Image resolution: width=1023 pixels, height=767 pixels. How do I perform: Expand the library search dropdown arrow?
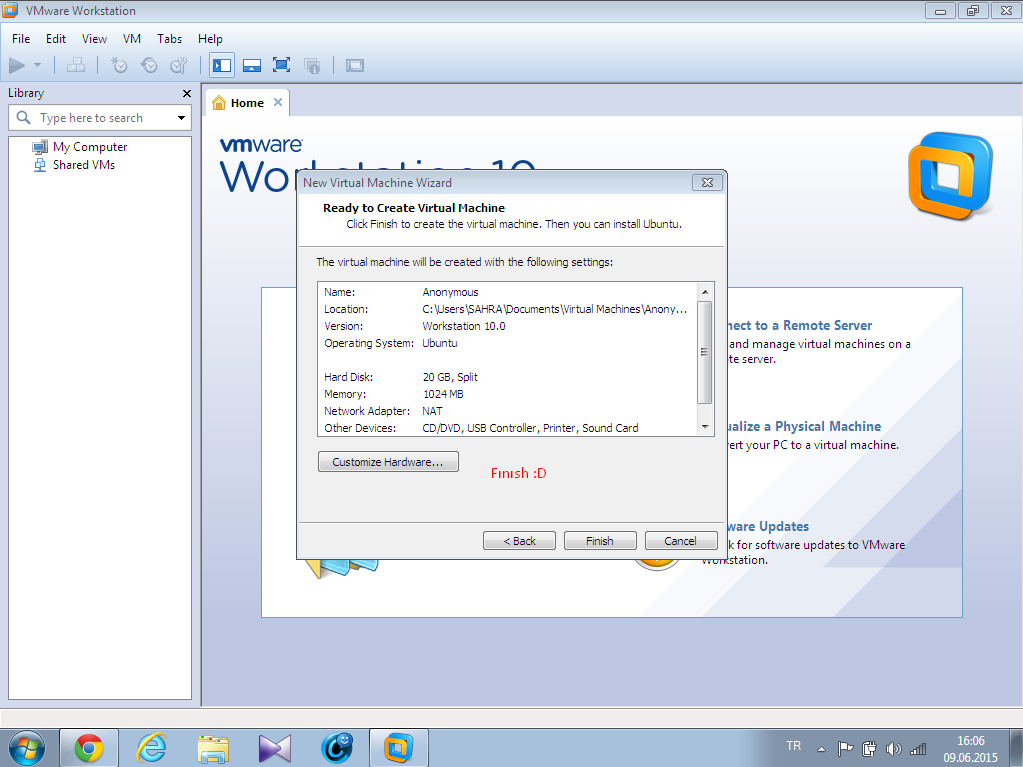(x=181, y=118)
